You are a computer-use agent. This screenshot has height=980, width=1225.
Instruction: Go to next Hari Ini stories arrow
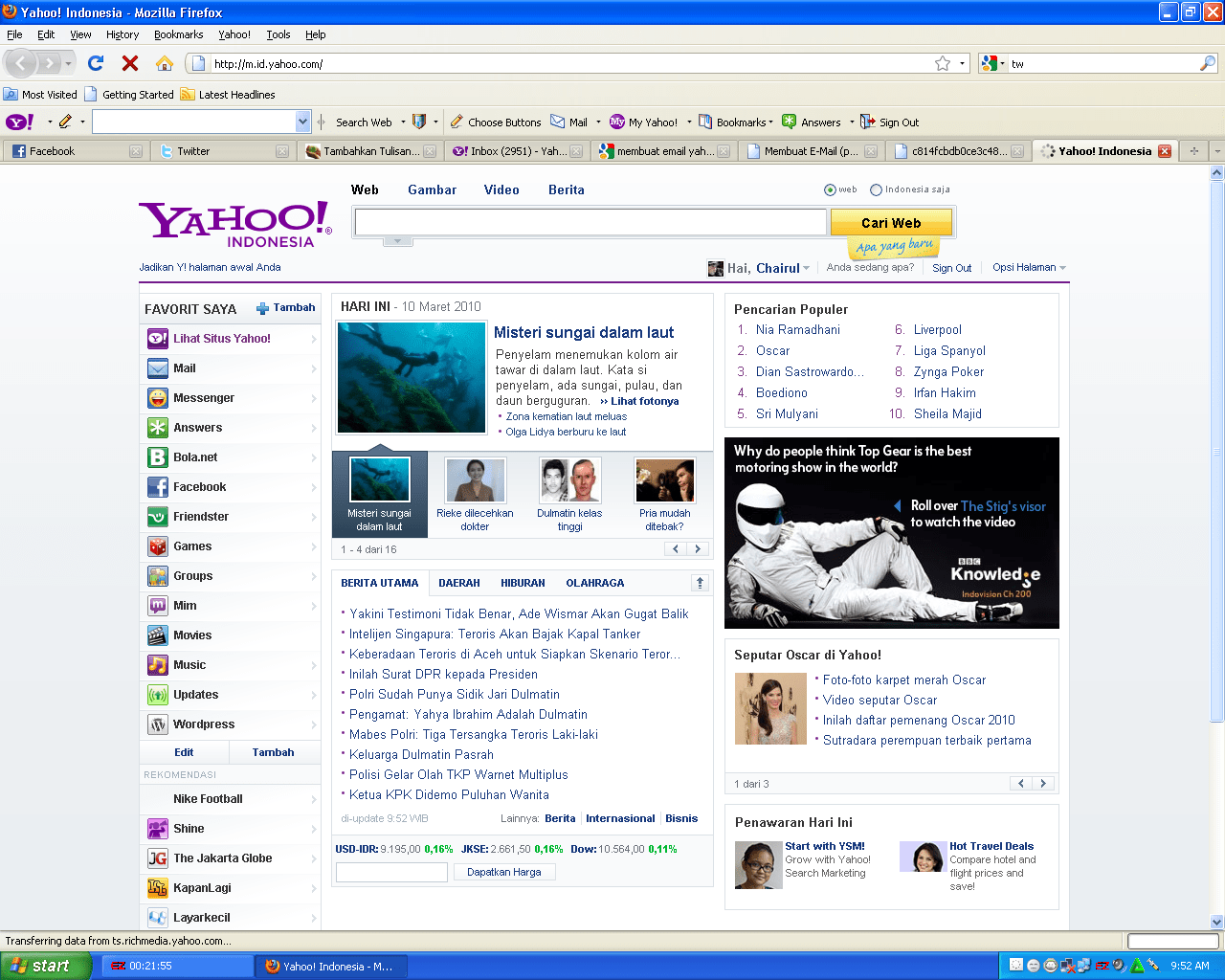coord(698,549)
